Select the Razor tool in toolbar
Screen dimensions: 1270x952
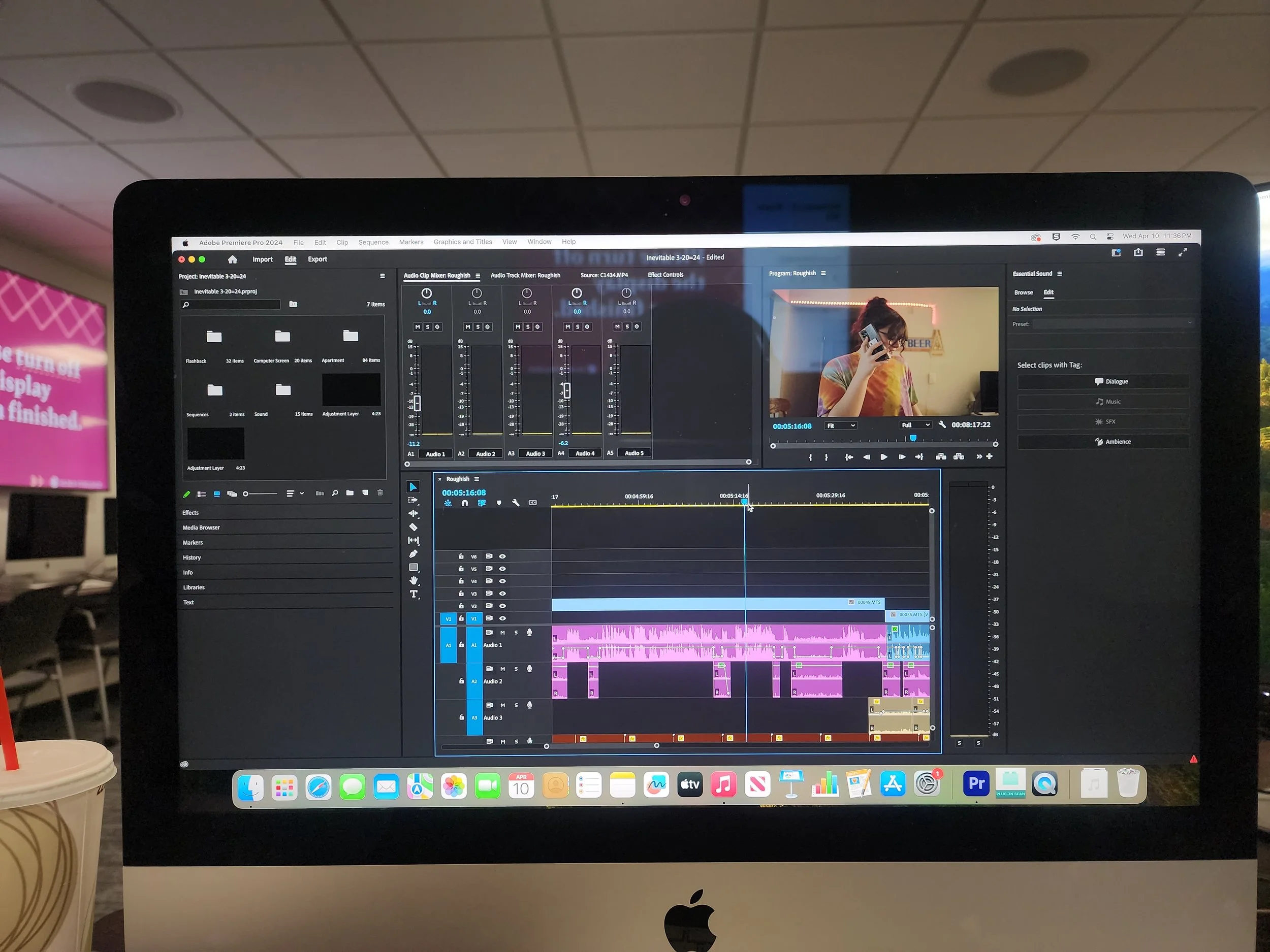(x=413, y=528)
